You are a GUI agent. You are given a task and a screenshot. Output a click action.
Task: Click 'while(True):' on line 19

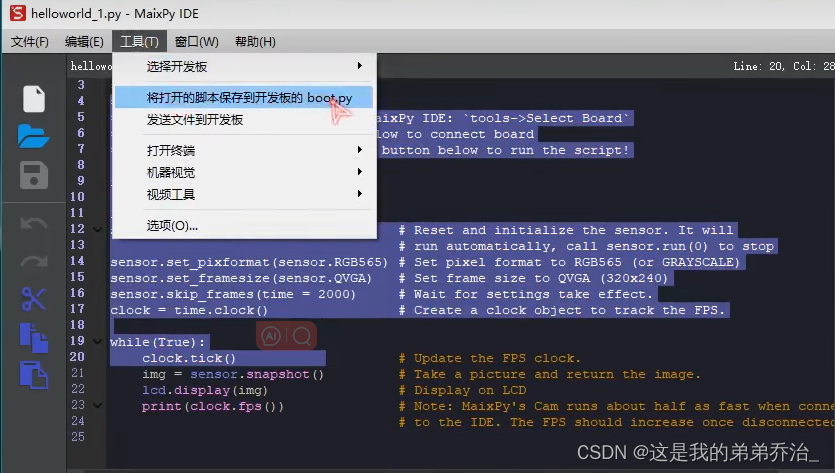(157, 342)
